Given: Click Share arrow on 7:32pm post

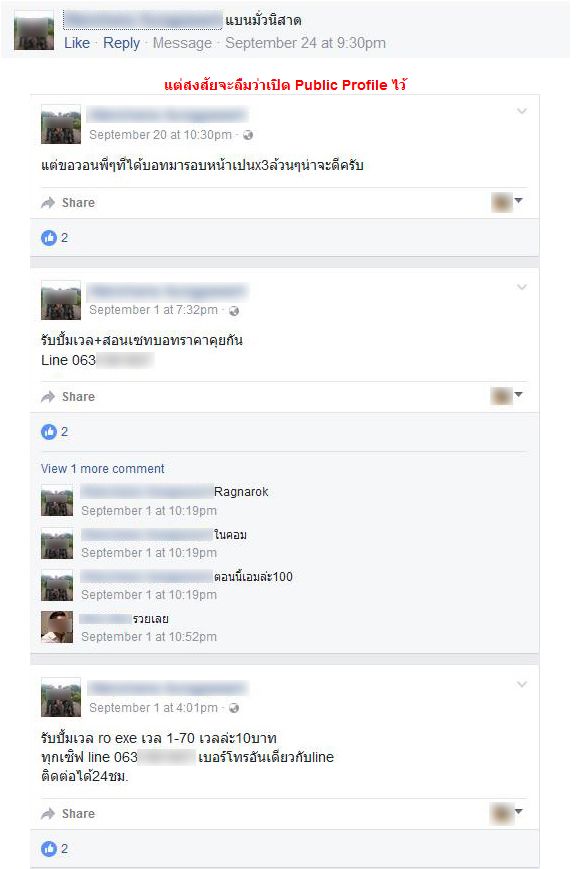Looking at the screenshot, I should (48, 397).
